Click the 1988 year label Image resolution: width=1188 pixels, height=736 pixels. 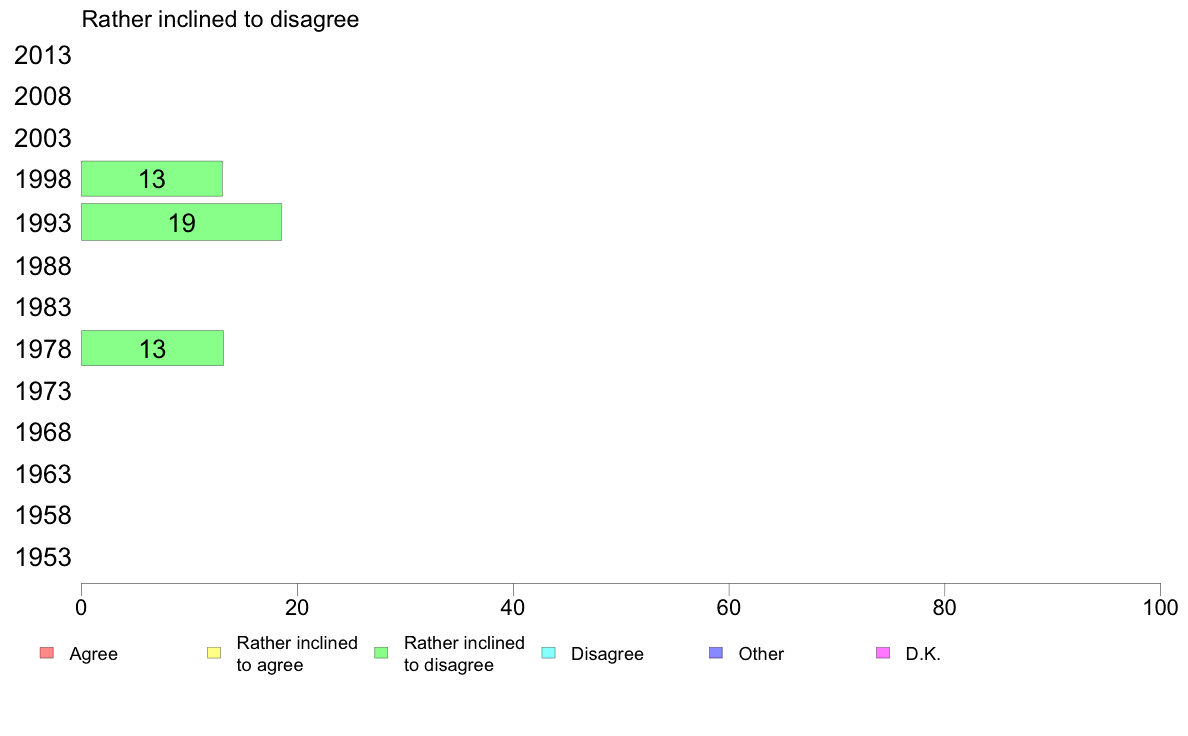[42, 266]
